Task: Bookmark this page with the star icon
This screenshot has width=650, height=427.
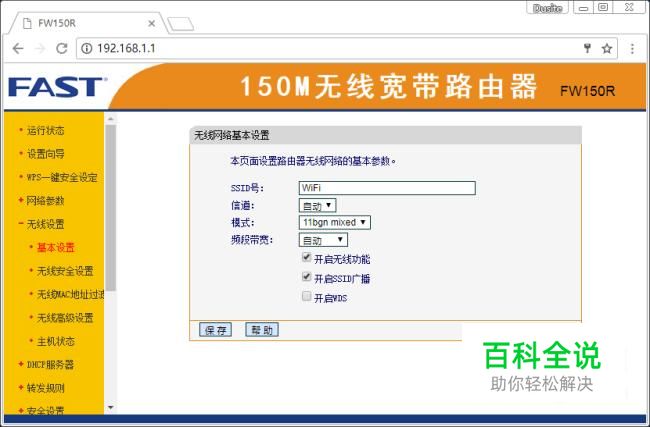Action: tap(607, 49)
